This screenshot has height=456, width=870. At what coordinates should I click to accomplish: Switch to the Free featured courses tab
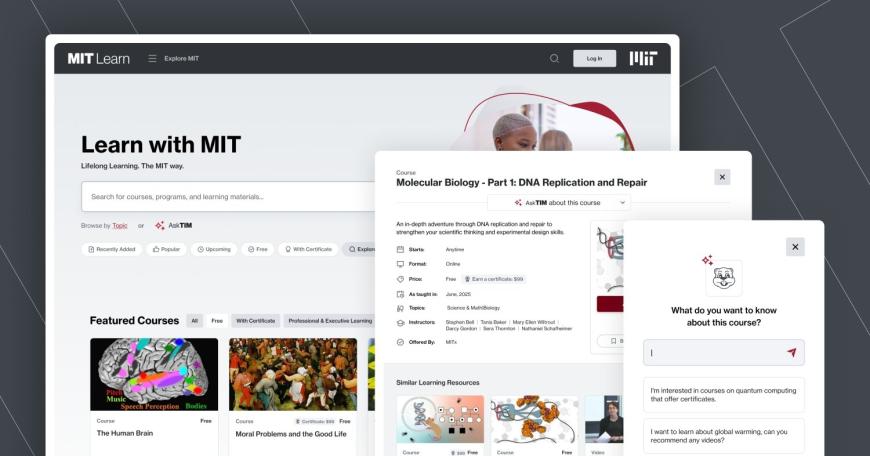(216, 321)
